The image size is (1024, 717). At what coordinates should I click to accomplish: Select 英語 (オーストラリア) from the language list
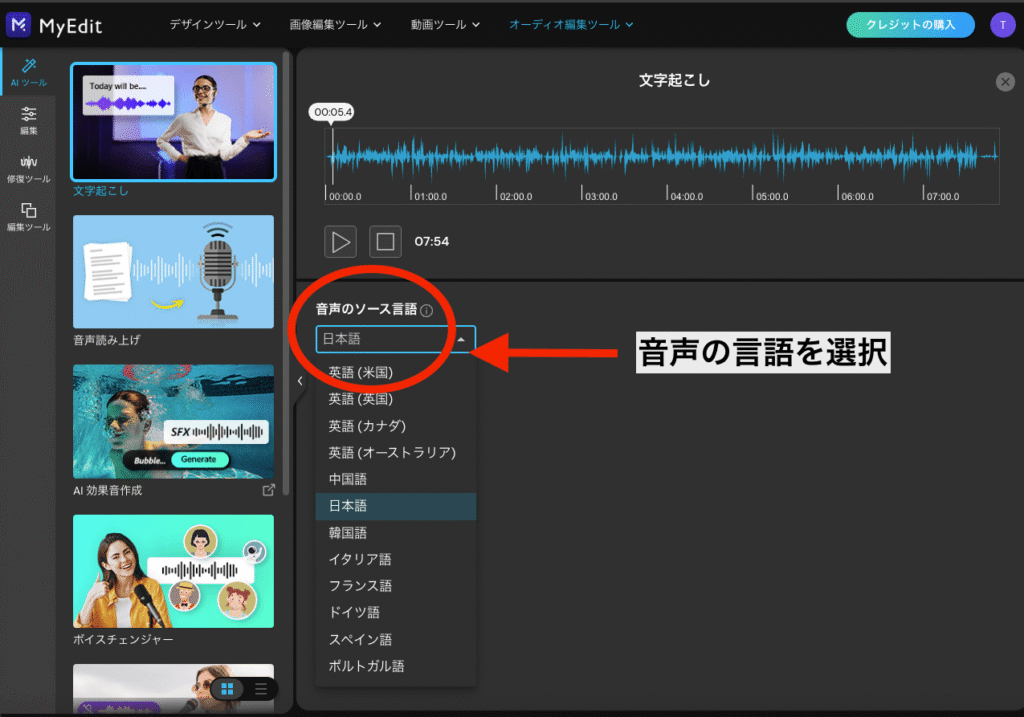coord(396,453)
